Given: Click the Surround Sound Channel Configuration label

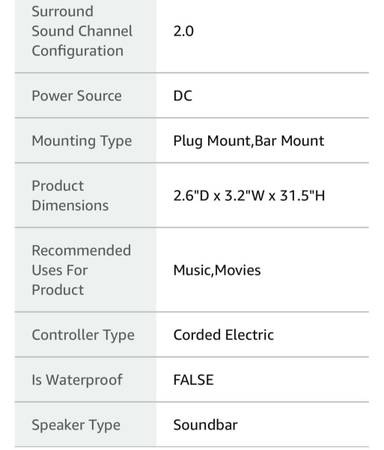Looking at the screenshot, I should (82, 31).
